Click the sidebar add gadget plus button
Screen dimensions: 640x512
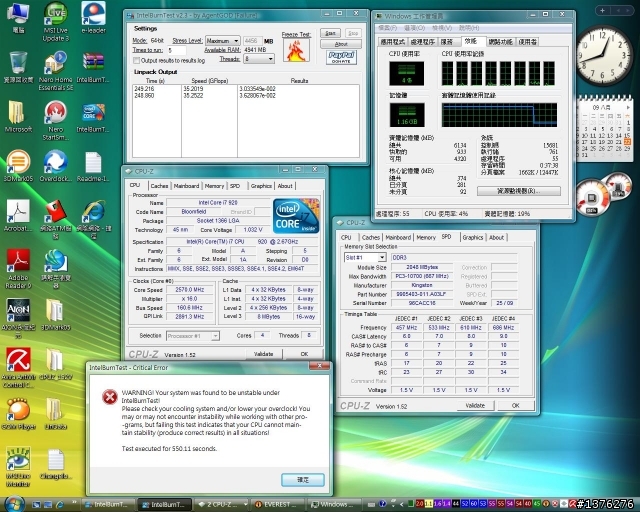coord(602,10)
